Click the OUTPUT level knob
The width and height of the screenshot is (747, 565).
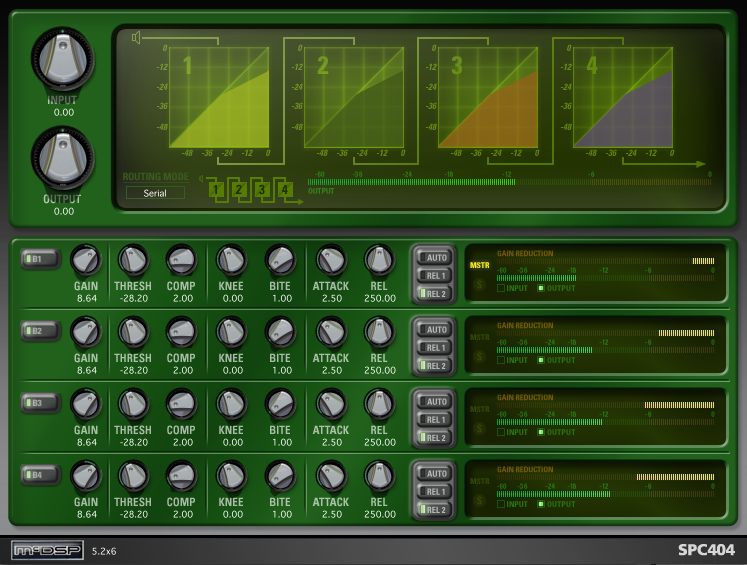click(62, 158)
